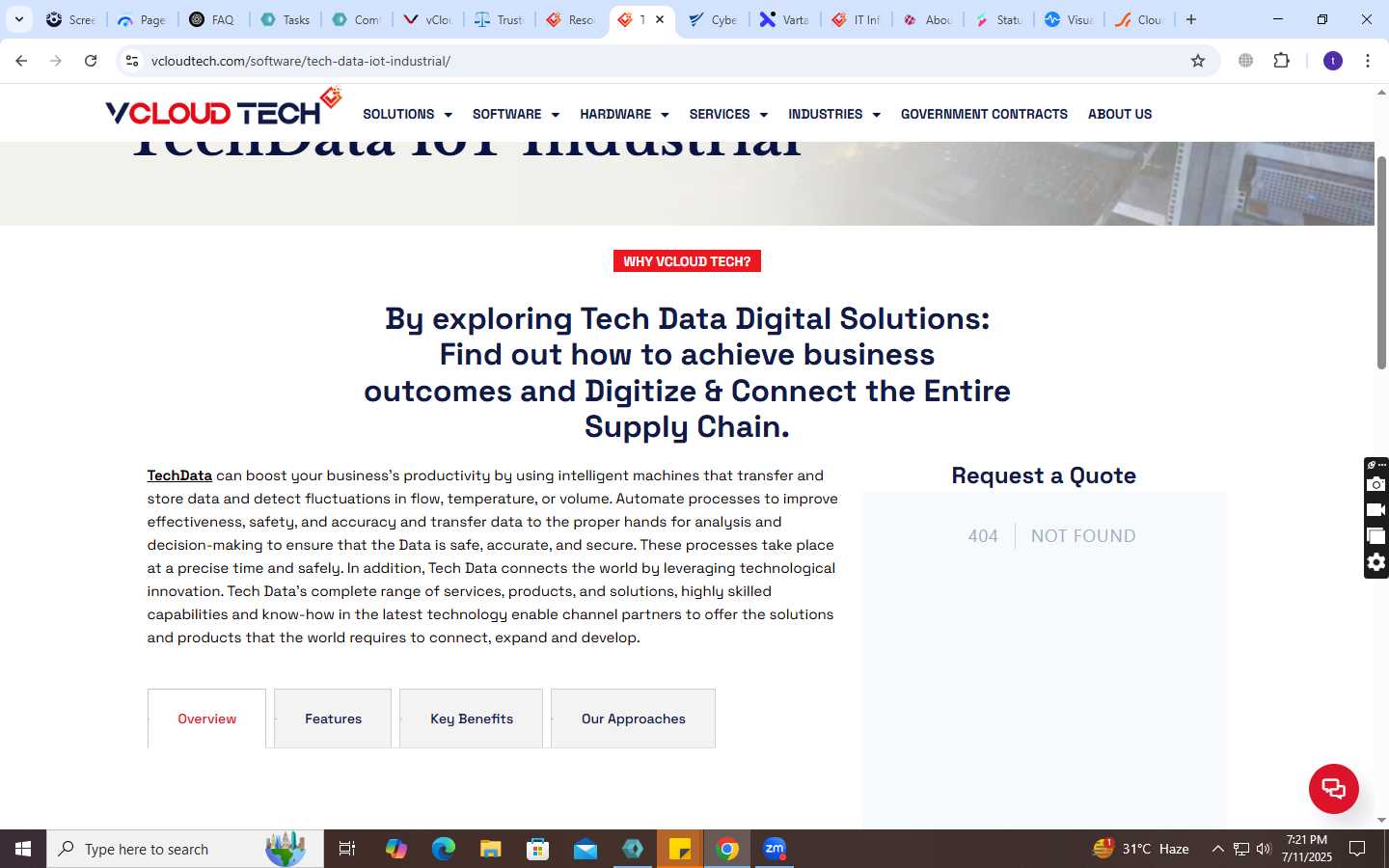The width and height of the screenshot is (1389, 868).
Task: View site information icon in address bar
Action: coord(132,61)
